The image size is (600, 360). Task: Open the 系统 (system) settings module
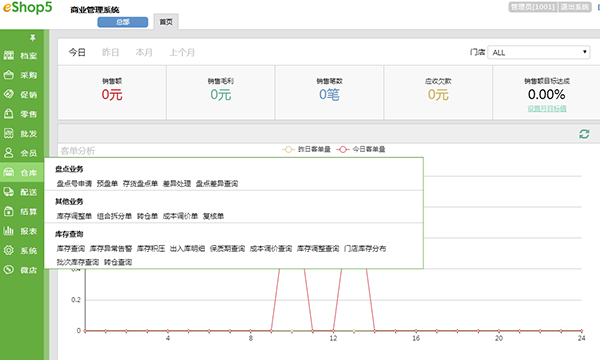pyautogui.click(x=21, y=251)
